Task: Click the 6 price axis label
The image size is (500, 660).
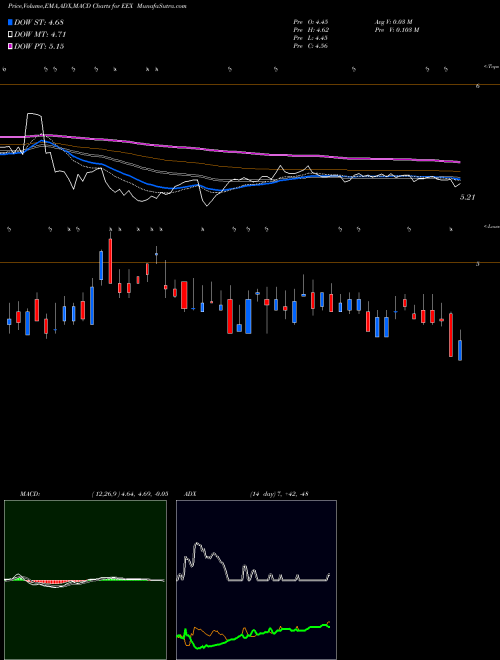Action: pos(478,86)
